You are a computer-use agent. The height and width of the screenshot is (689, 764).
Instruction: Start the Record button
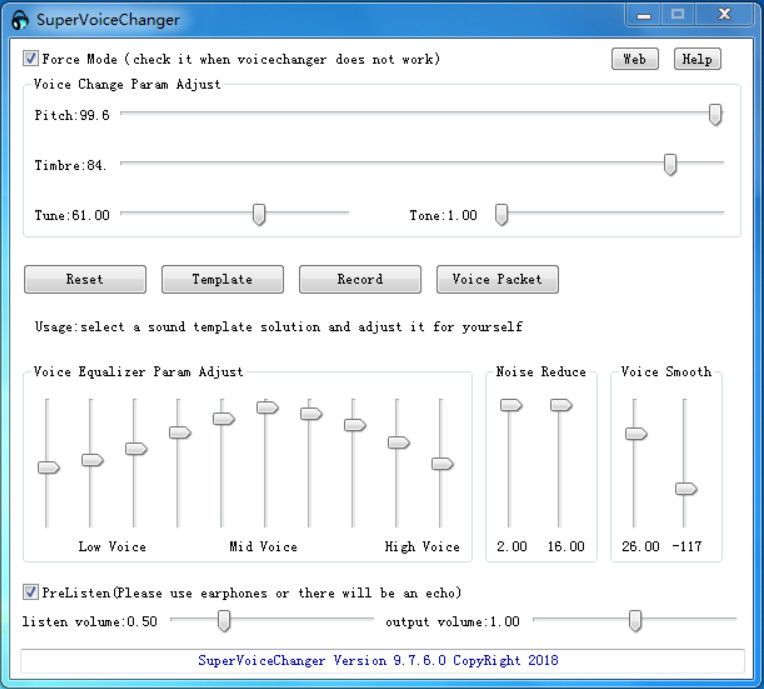(x=360, y=279)
